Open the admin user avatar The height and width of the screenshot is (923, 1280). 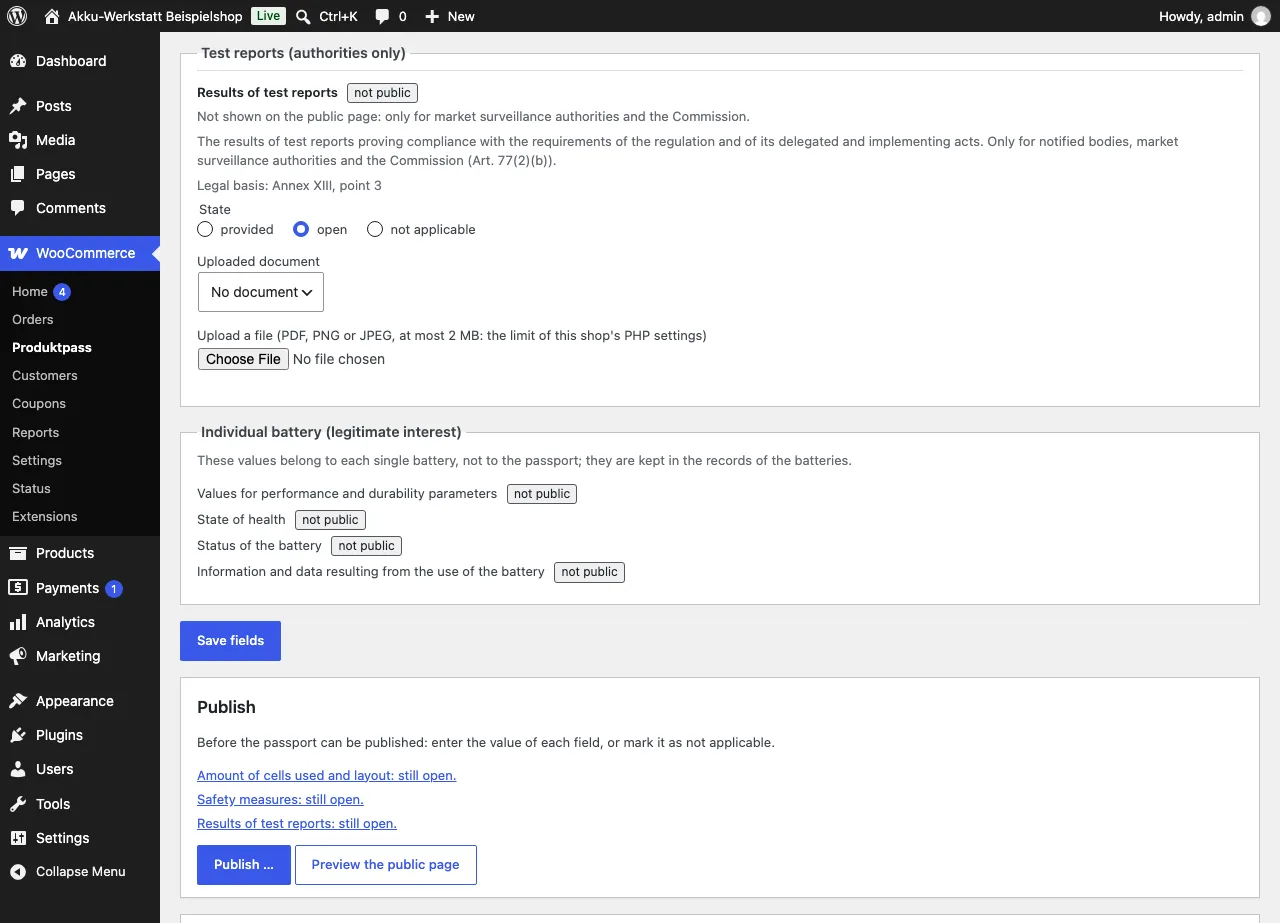coord(1261,16)
